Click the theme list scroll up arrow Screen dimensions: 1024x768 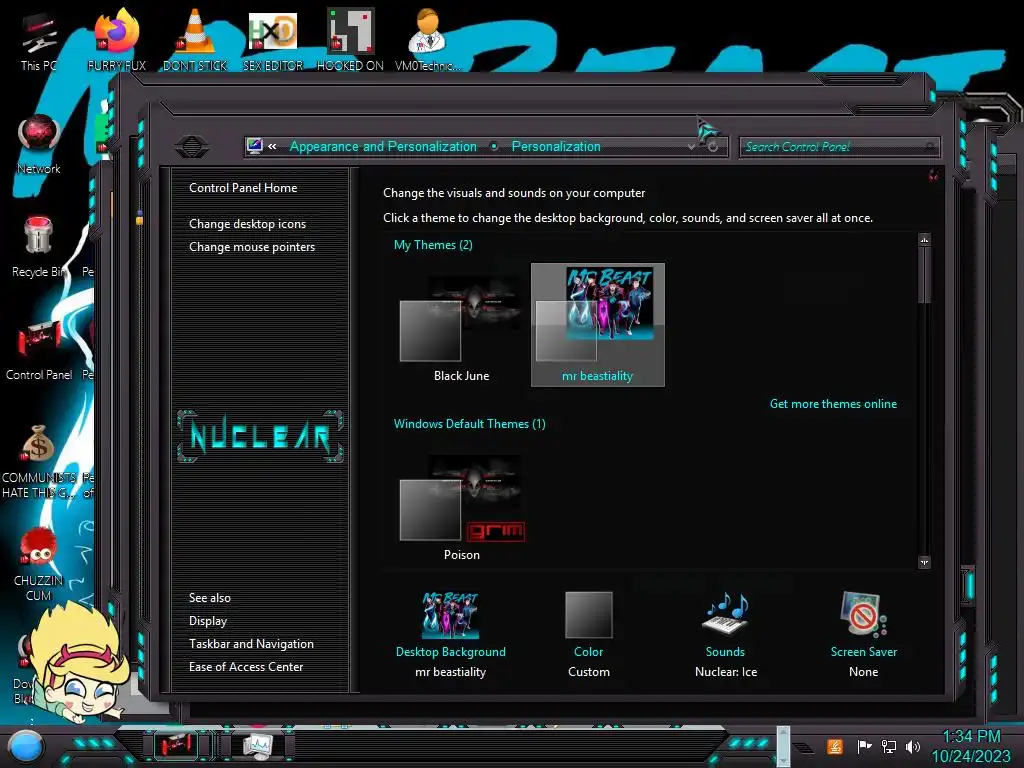pos(924,240)
